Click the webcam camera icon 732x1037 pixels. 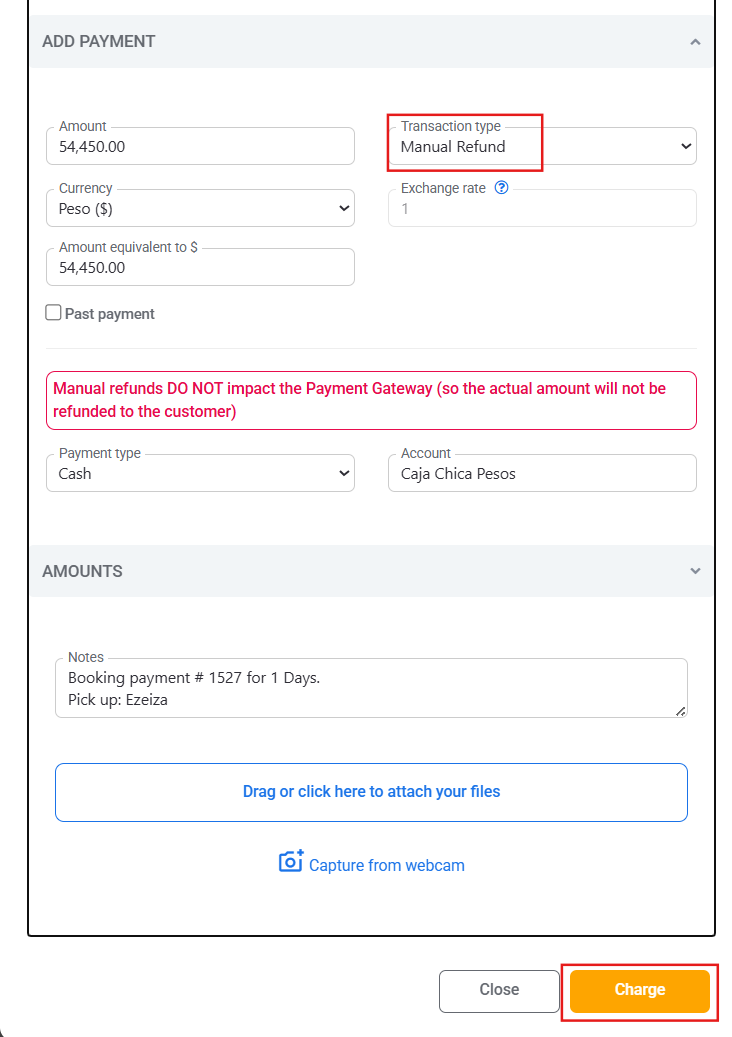tap(291, 861)
